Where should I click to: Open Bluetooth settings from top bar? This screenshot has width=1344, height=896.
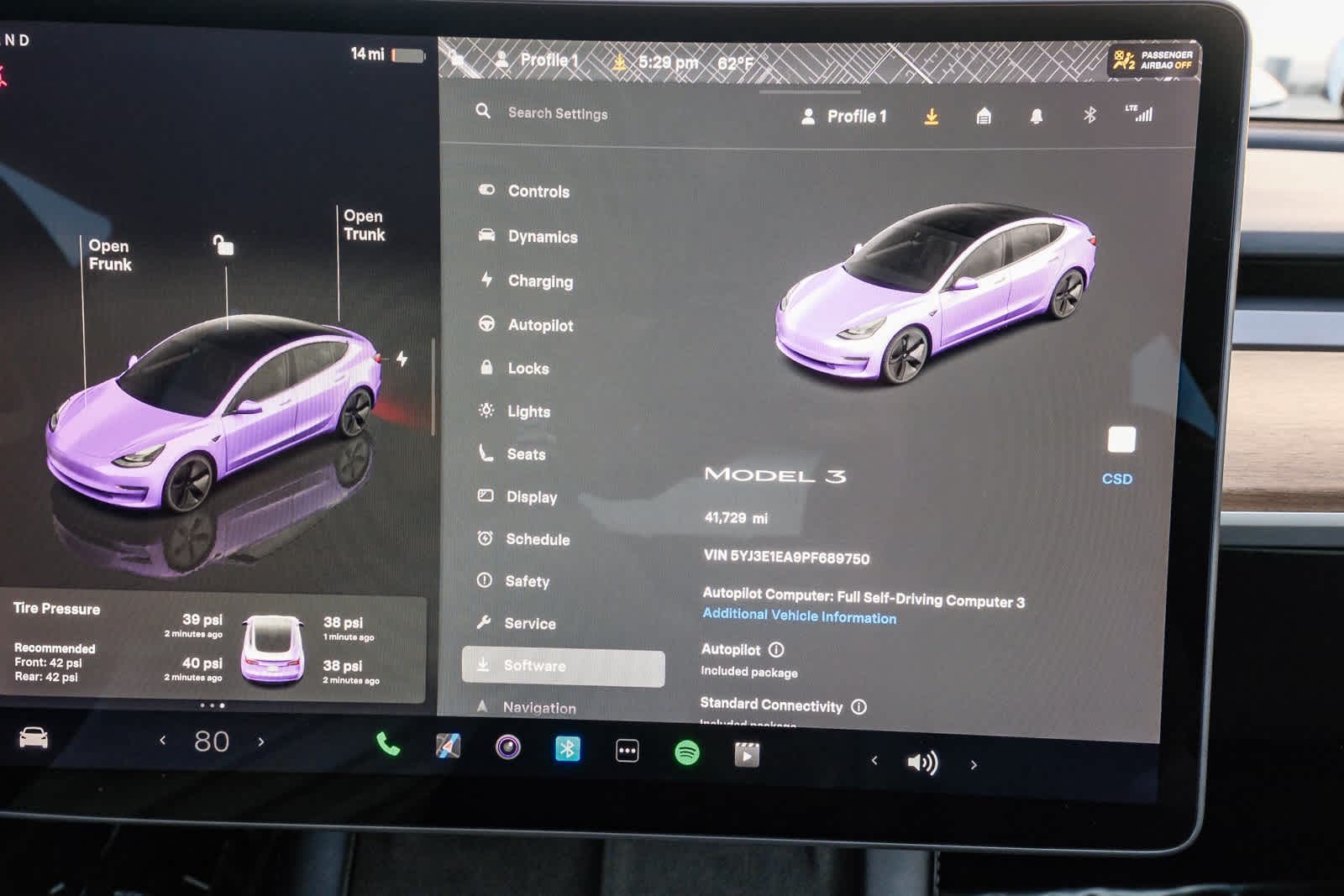(1090, 116)
